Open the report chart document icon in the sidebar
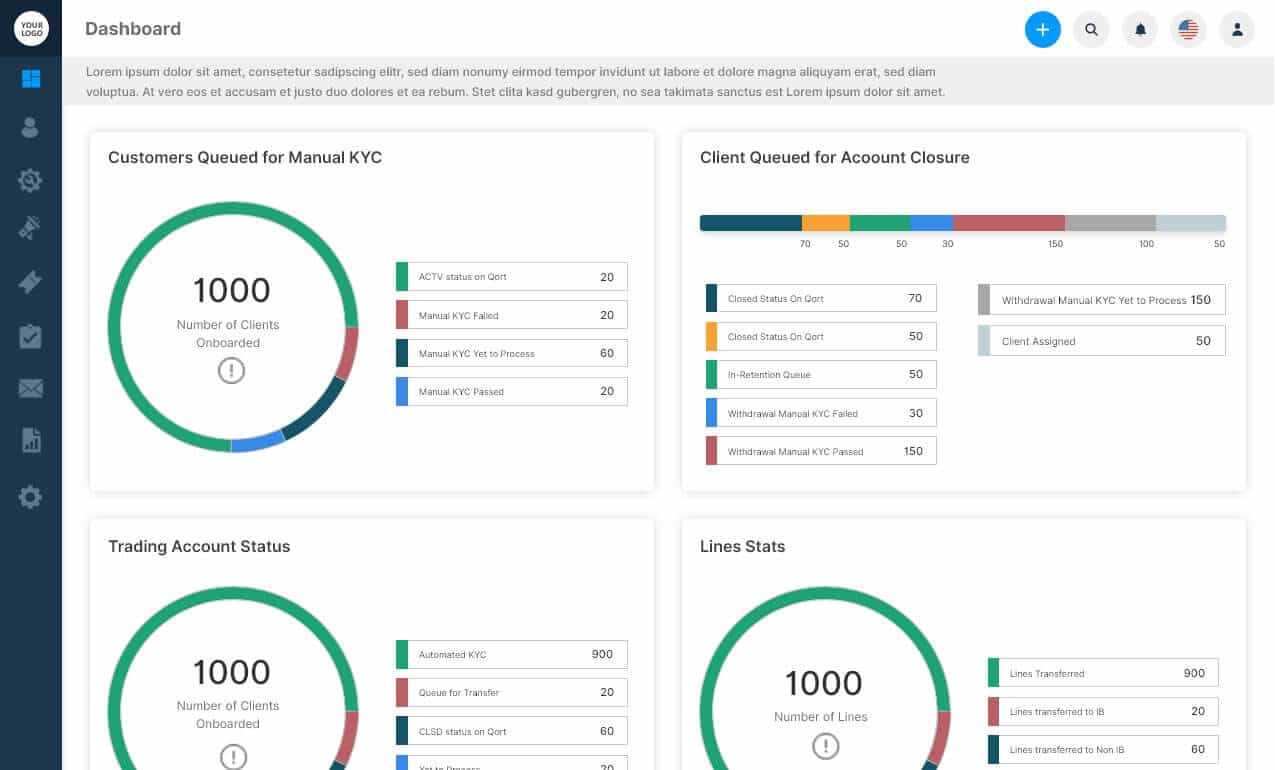 coord(31,440)
